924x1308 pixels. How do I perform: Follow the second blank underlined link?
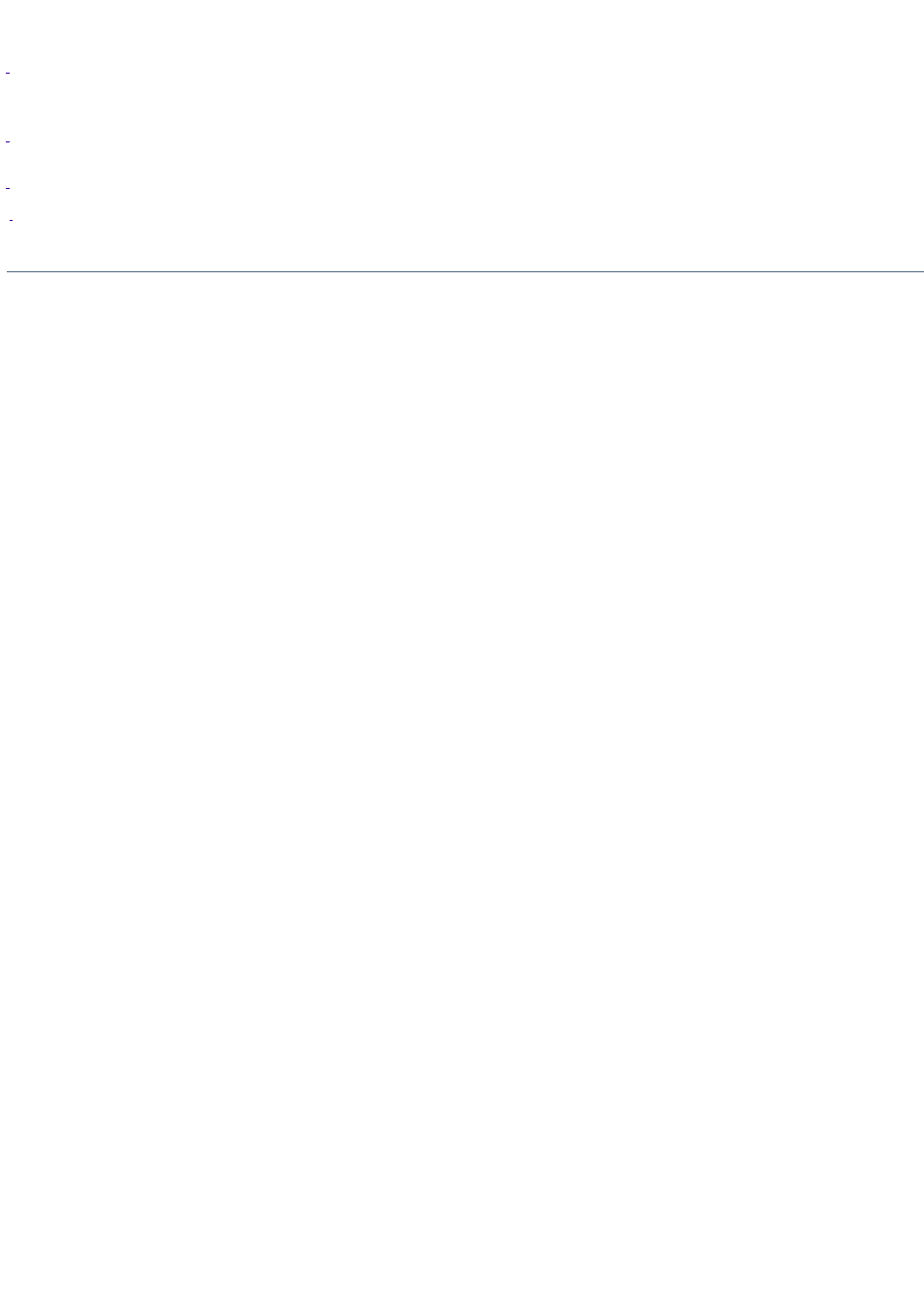(8, 142)
